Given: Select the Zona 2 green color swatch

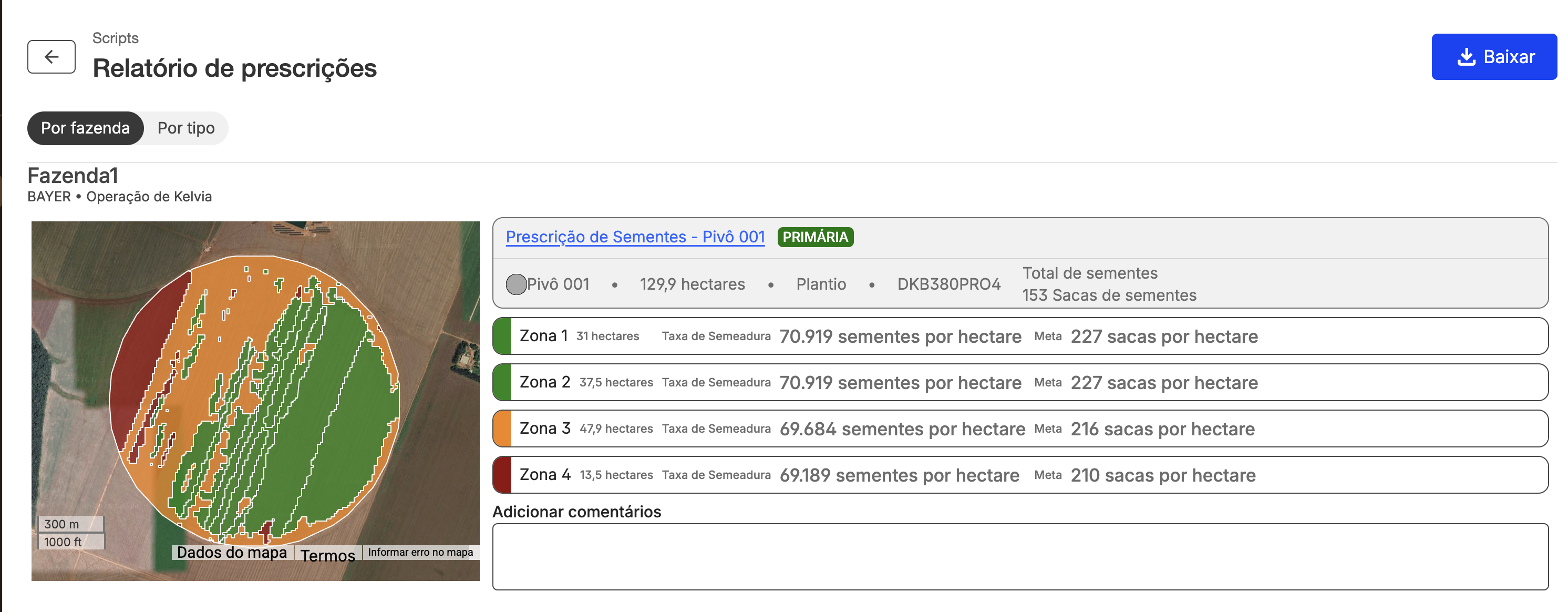Looking at the screenshot, I should (502, 382).
